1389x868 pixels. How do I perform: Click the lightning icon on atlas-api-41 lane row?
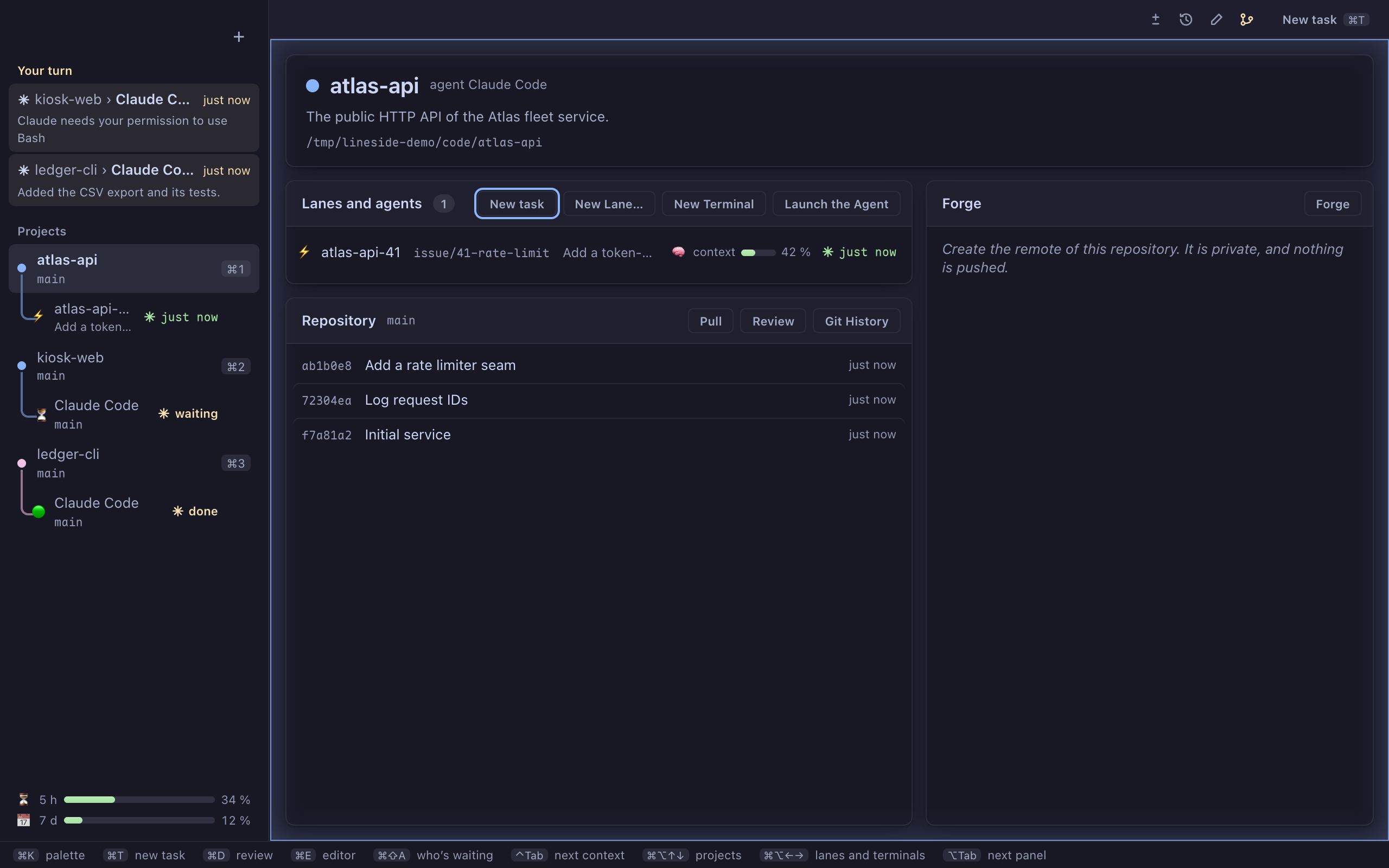point(304,251)
